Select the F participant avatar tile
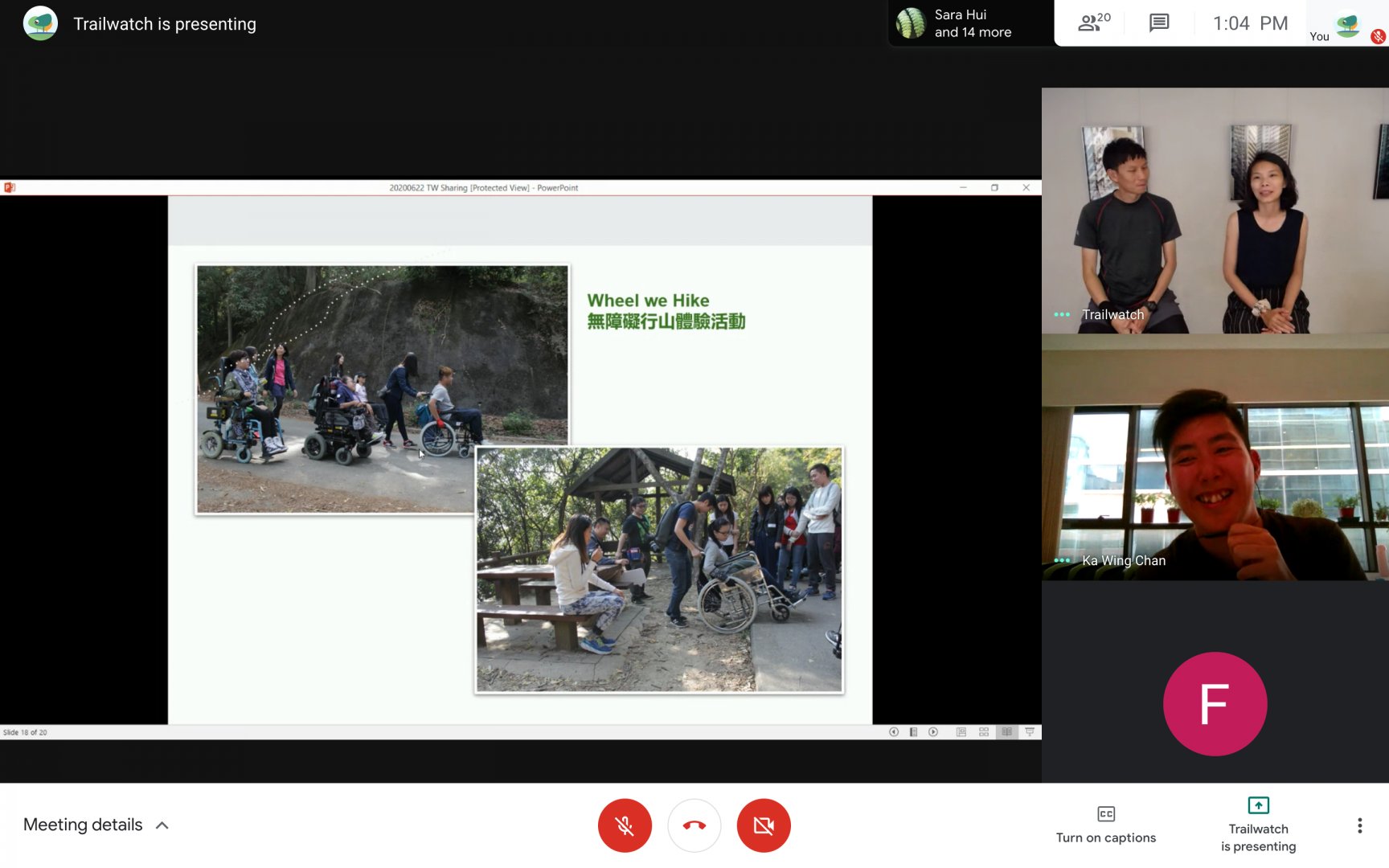The width and height of the screenshot is (1389, 868). pyautogui.click(x=1215, y=703)
